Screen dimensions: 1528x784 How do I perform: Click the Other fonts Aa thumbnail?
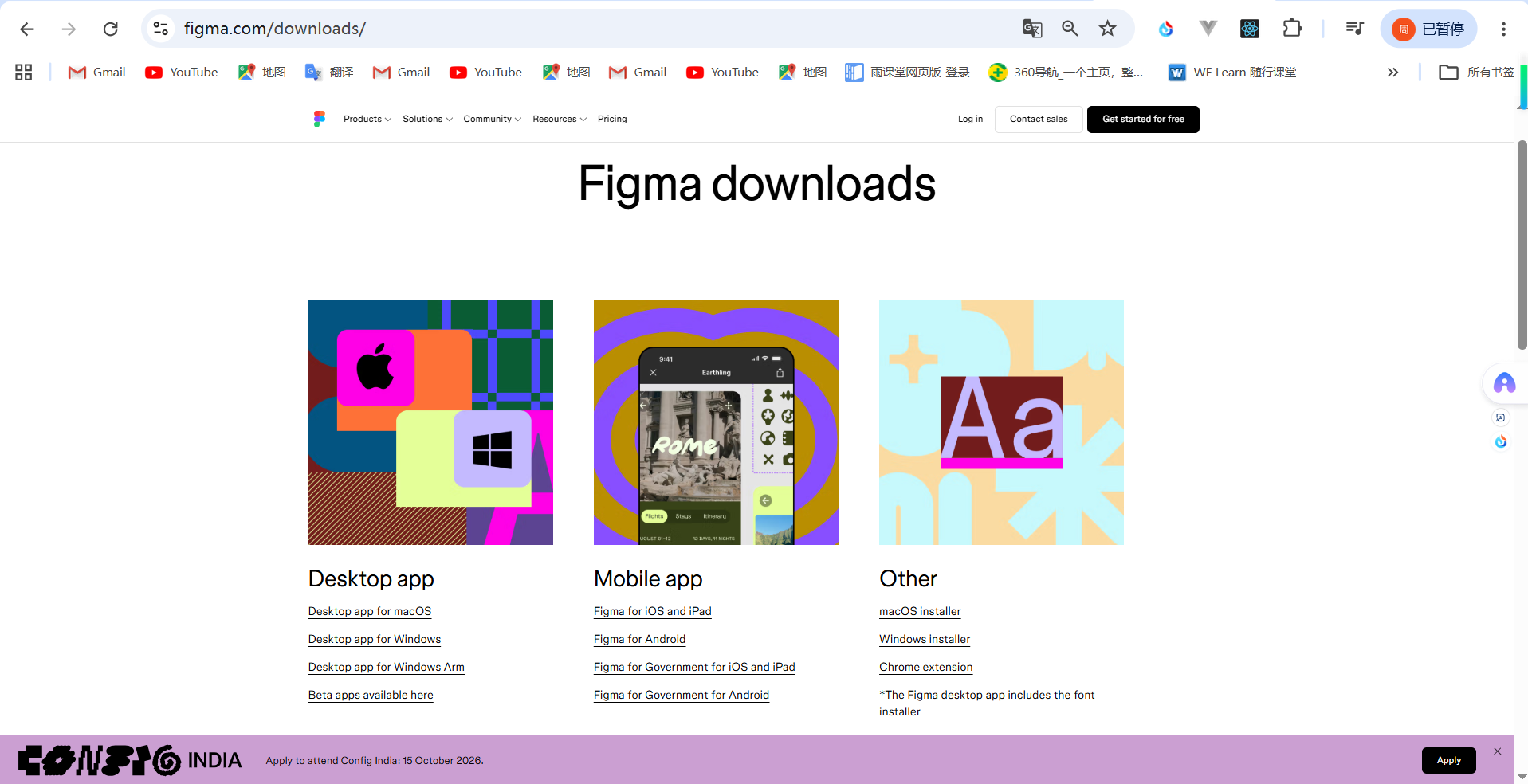tap(1001, 422)
